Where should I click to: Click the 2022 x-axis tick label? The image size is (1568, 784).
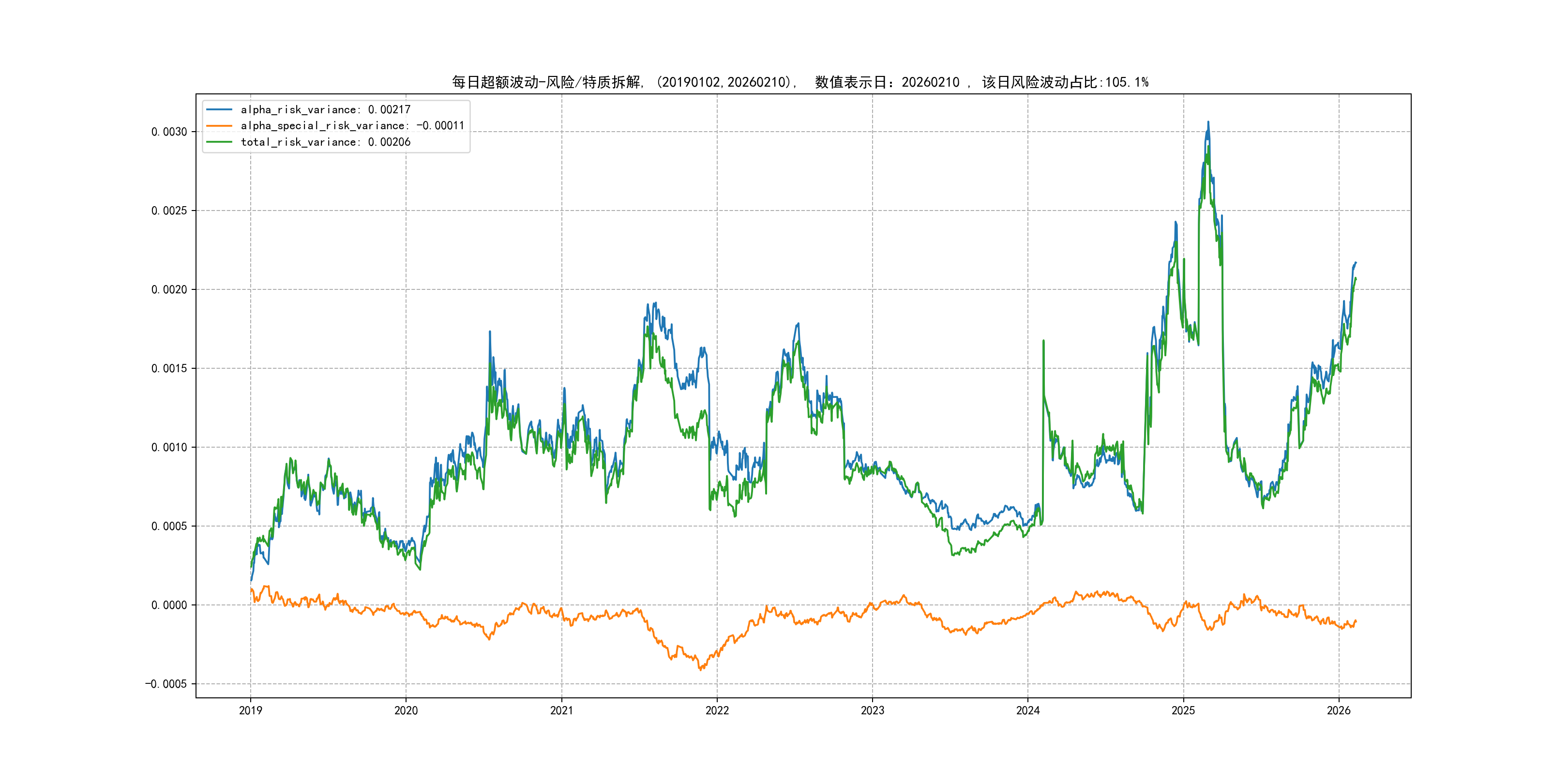pos(717,710)
